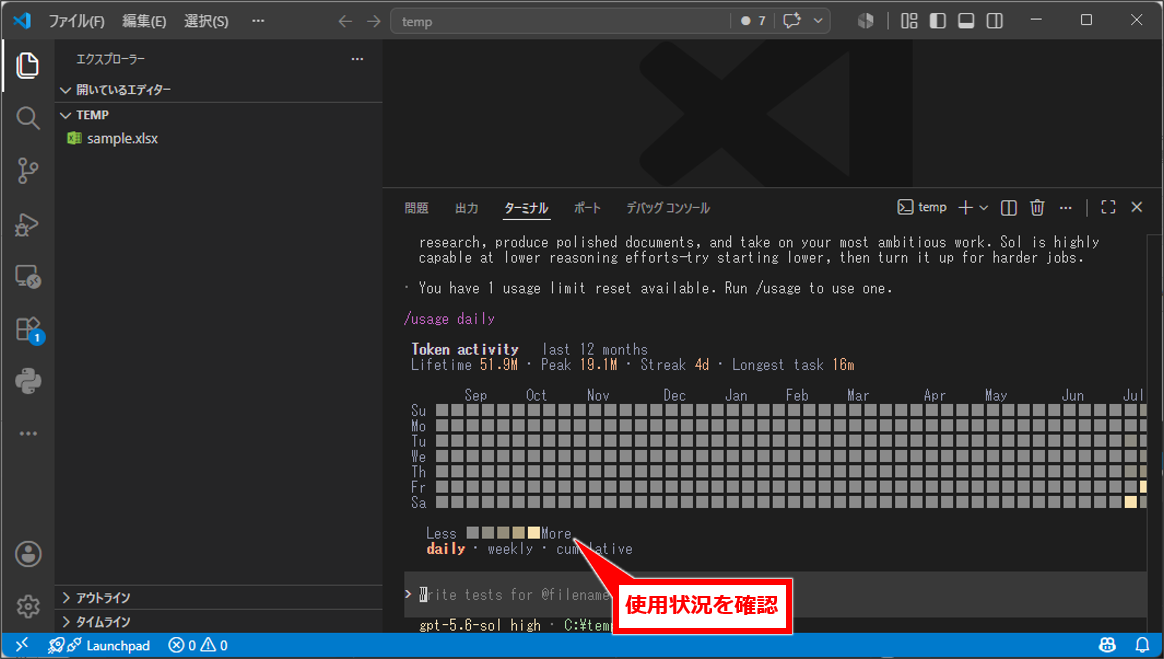Image resolution: width=1164 pixels, height=659 pixels.
Task: Switch to the Output tab (出力)
Action: tap(466, 208)
